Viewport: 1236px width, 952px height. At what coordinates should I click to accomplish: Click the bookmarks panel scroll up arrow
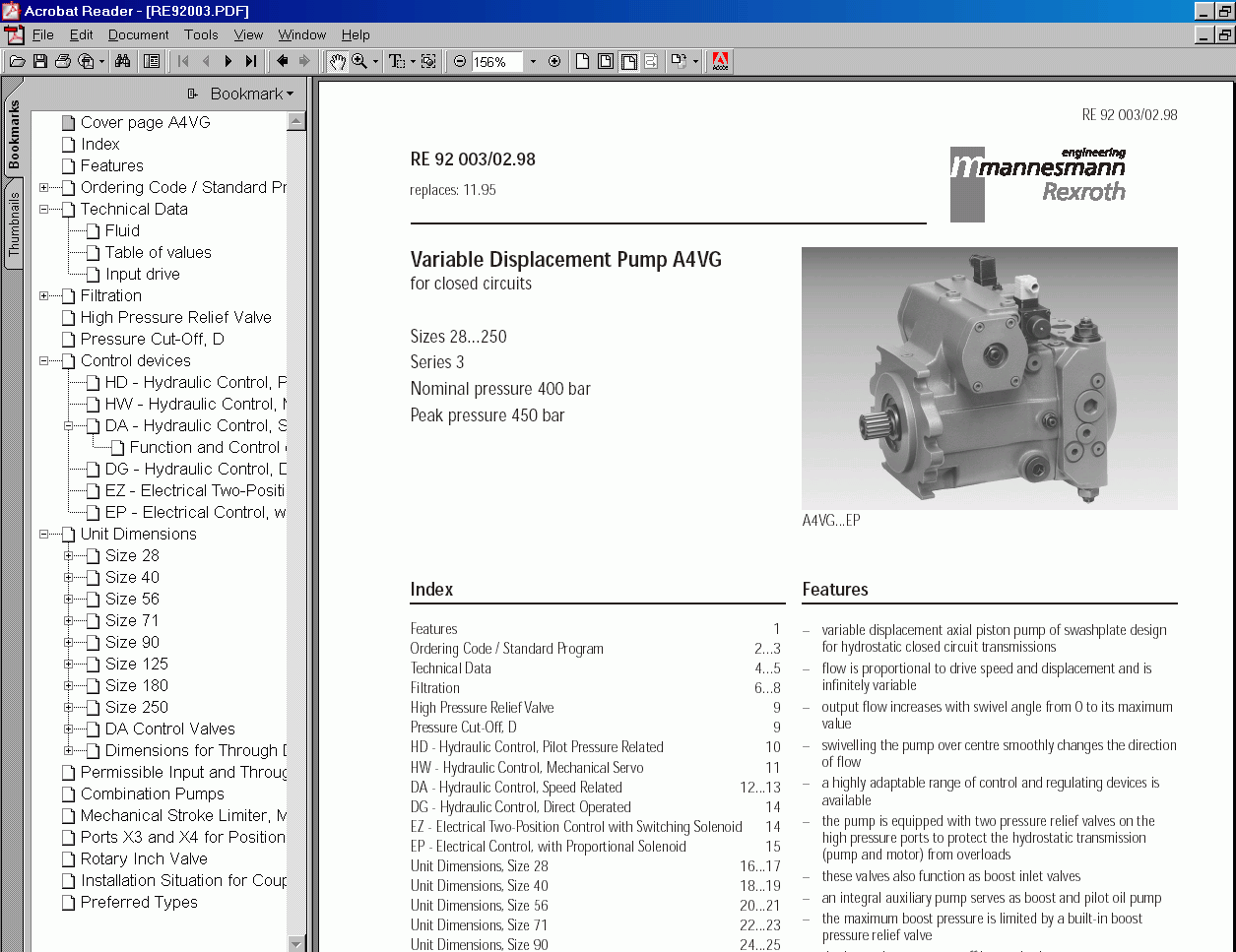pos(296,121)
